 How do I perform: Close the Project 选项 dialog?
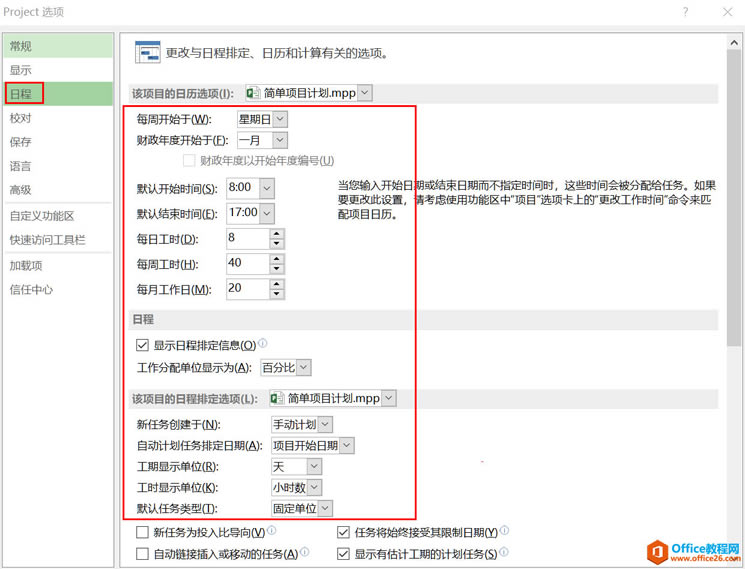point(727,12)
